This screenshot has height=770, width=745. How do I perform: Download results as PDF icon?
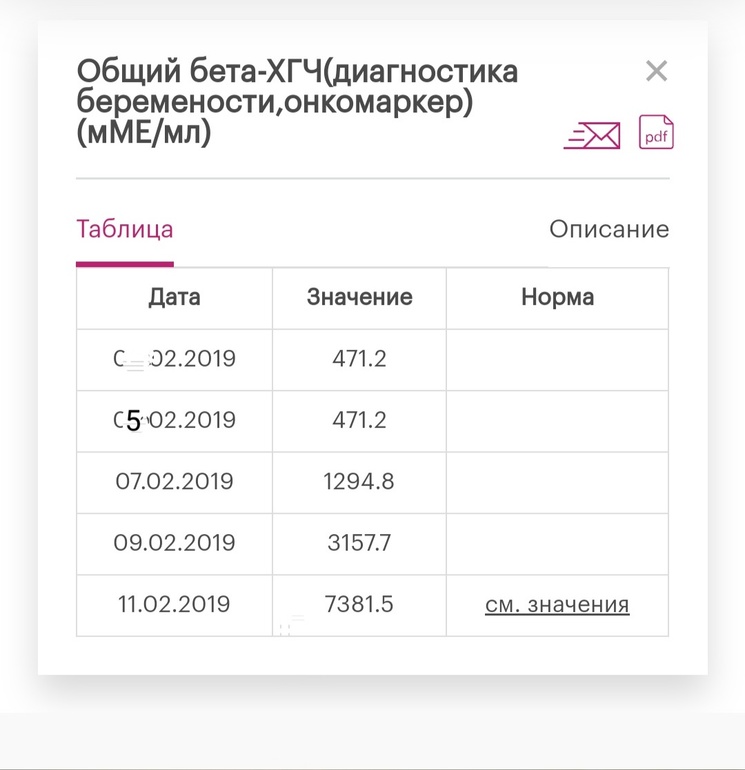(656, 132)
